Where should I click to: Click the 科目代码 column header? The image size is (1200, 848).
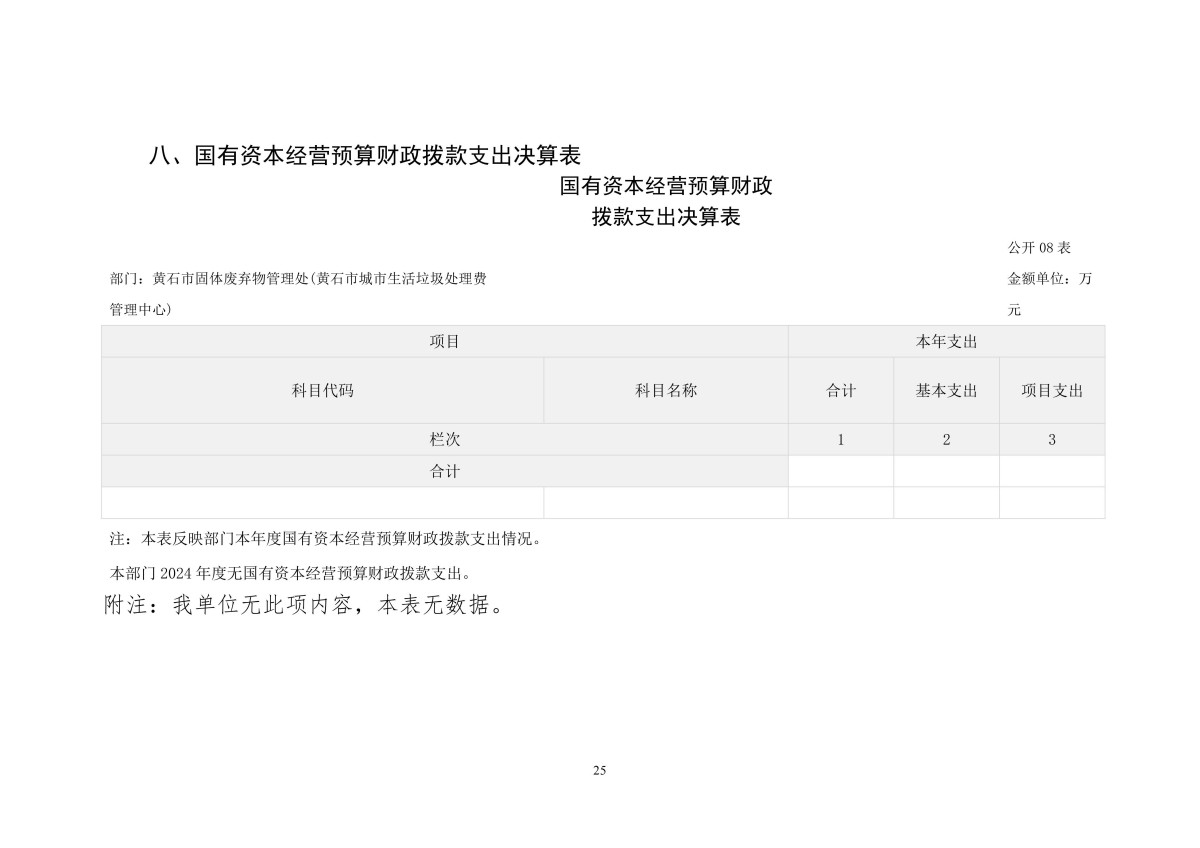coord(322,391)
